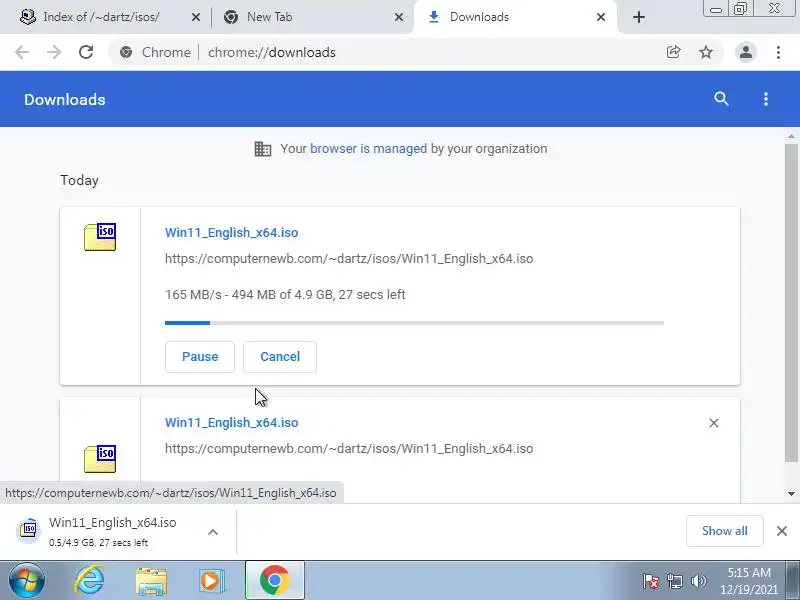This screenshot has height=600, width=800.
Task: Click the ISO icon in the download shelf
Action: pyautogui.click(x=29, y=530)
